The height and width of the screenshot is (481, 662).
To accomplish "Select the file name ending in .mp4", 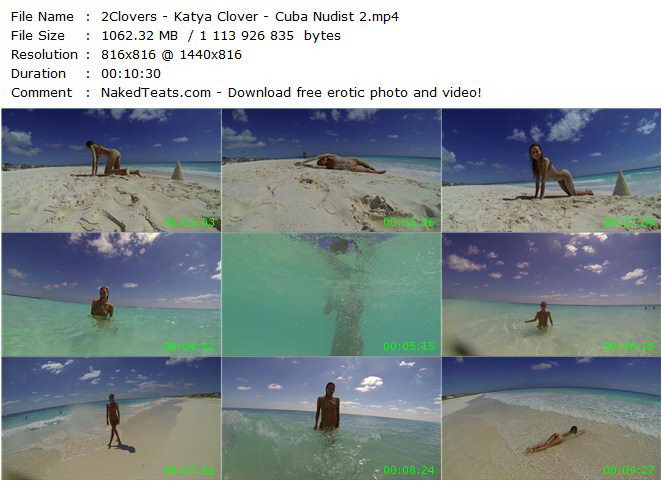I will tap(250, 16).
